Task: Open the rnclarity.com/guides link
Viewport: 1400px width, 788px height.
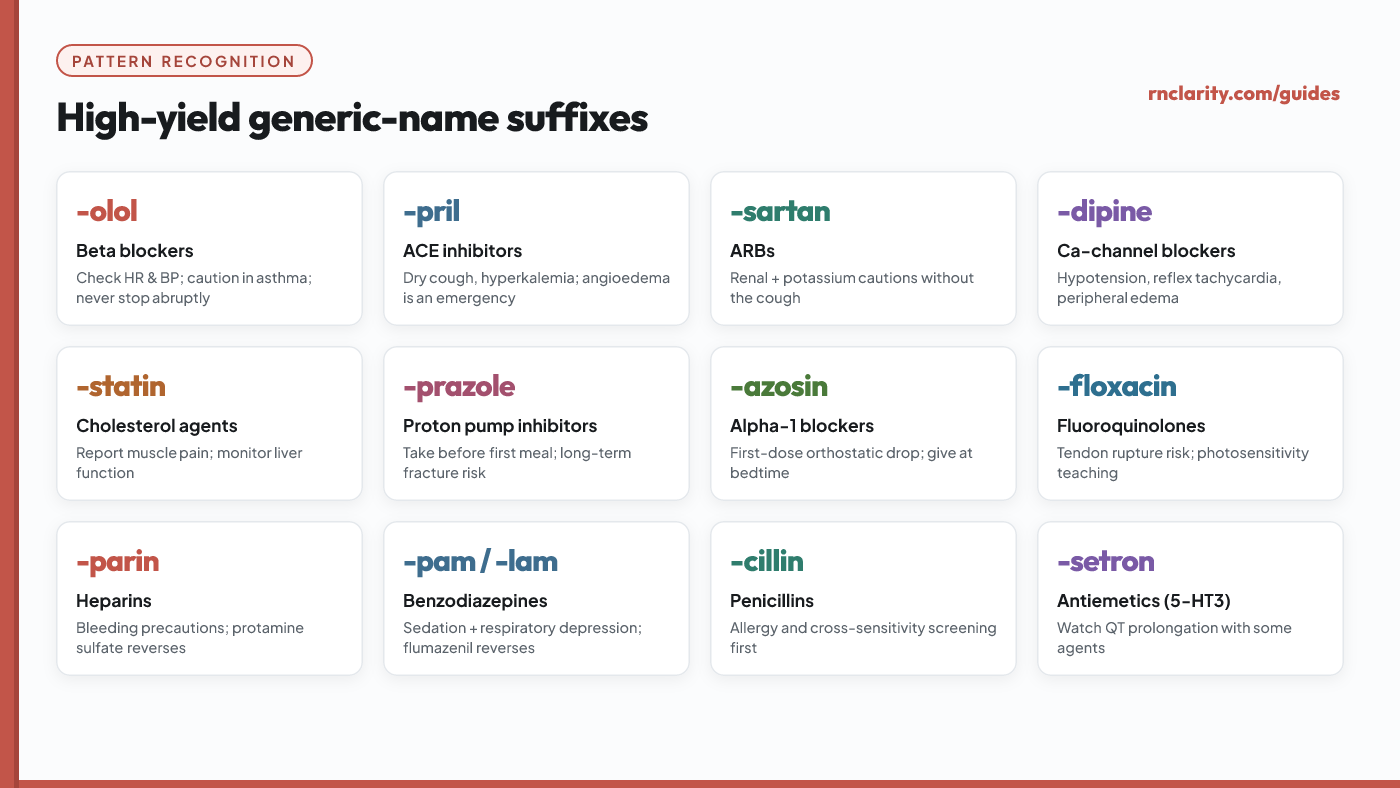Action: [1244, 94]
